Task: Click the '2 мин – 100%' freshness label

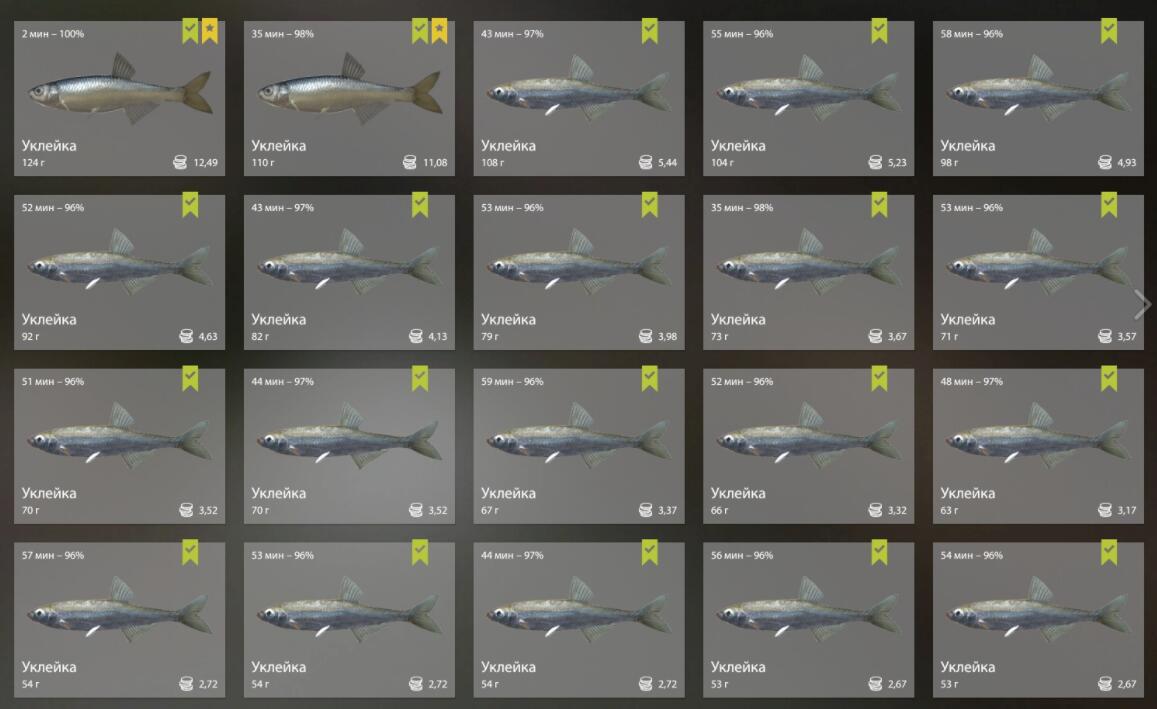Action: click(x=52, y=34)
